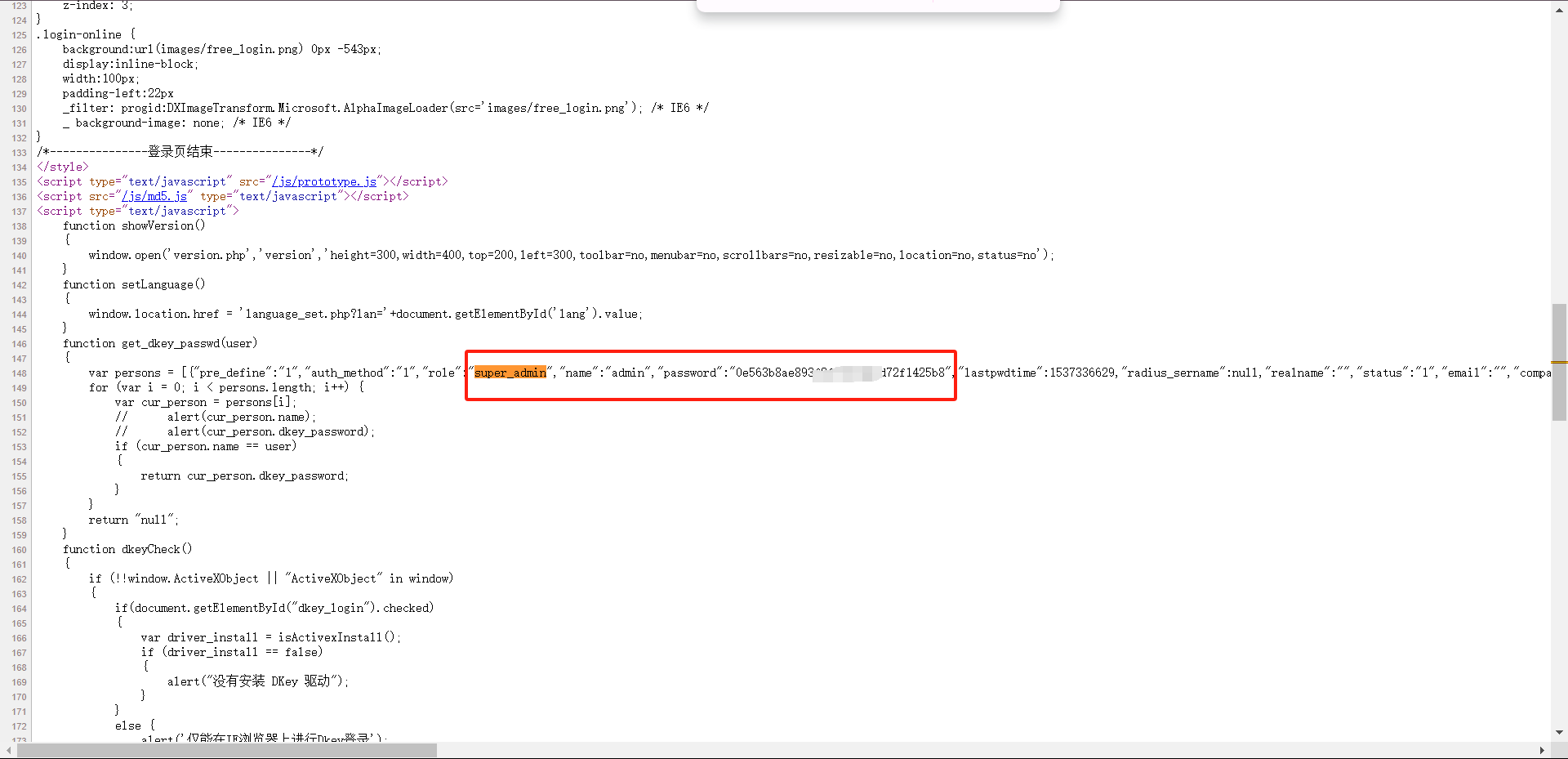1568x759 pixels.
Task: Click the '登录页结束' comment line
Action: [x=180, y=151]
